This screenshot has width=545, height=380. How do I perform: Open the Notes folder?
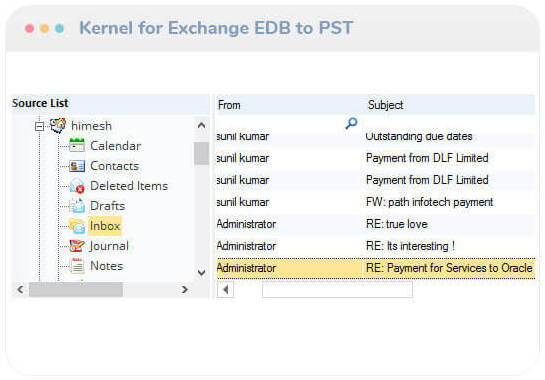pyautogui.click(x=106, y=266)
